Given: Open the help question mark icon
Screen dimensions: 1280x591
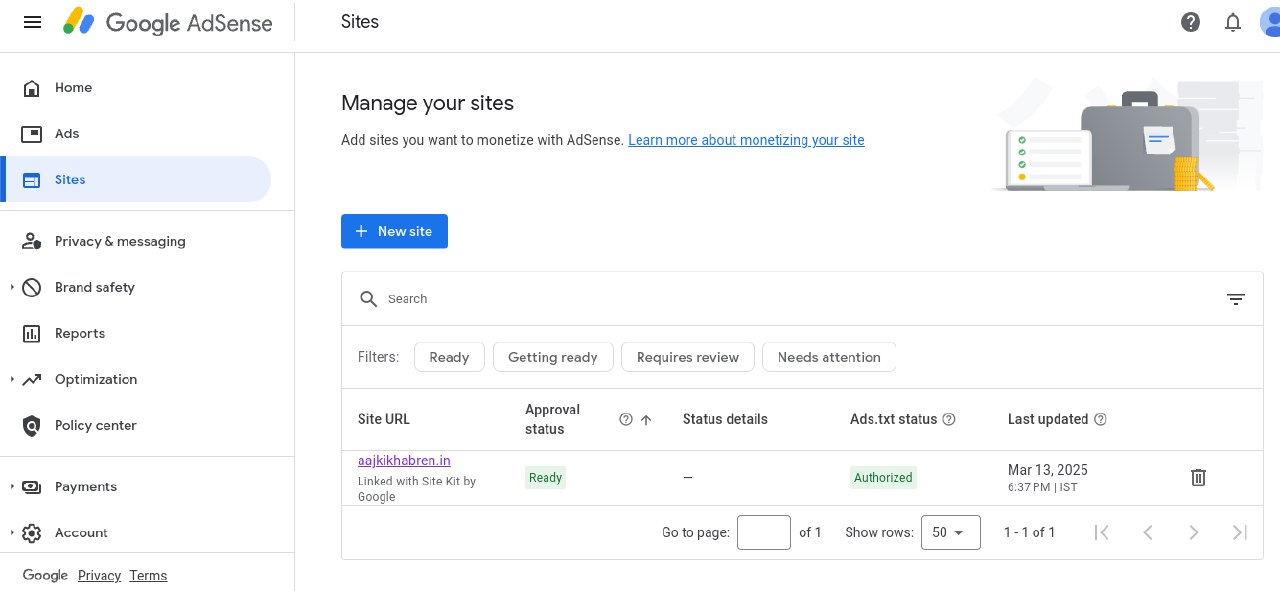Looking at the screenshot, I should click(x=1190, y=22).
